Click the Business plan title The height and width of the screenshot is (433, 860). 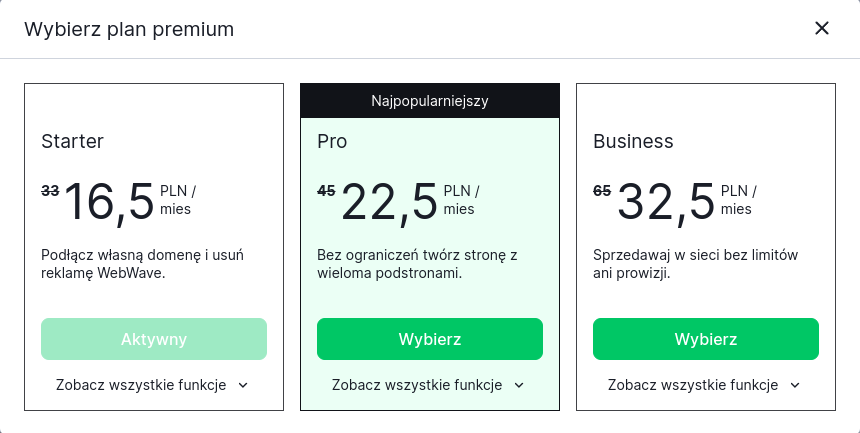click(633, 141)
